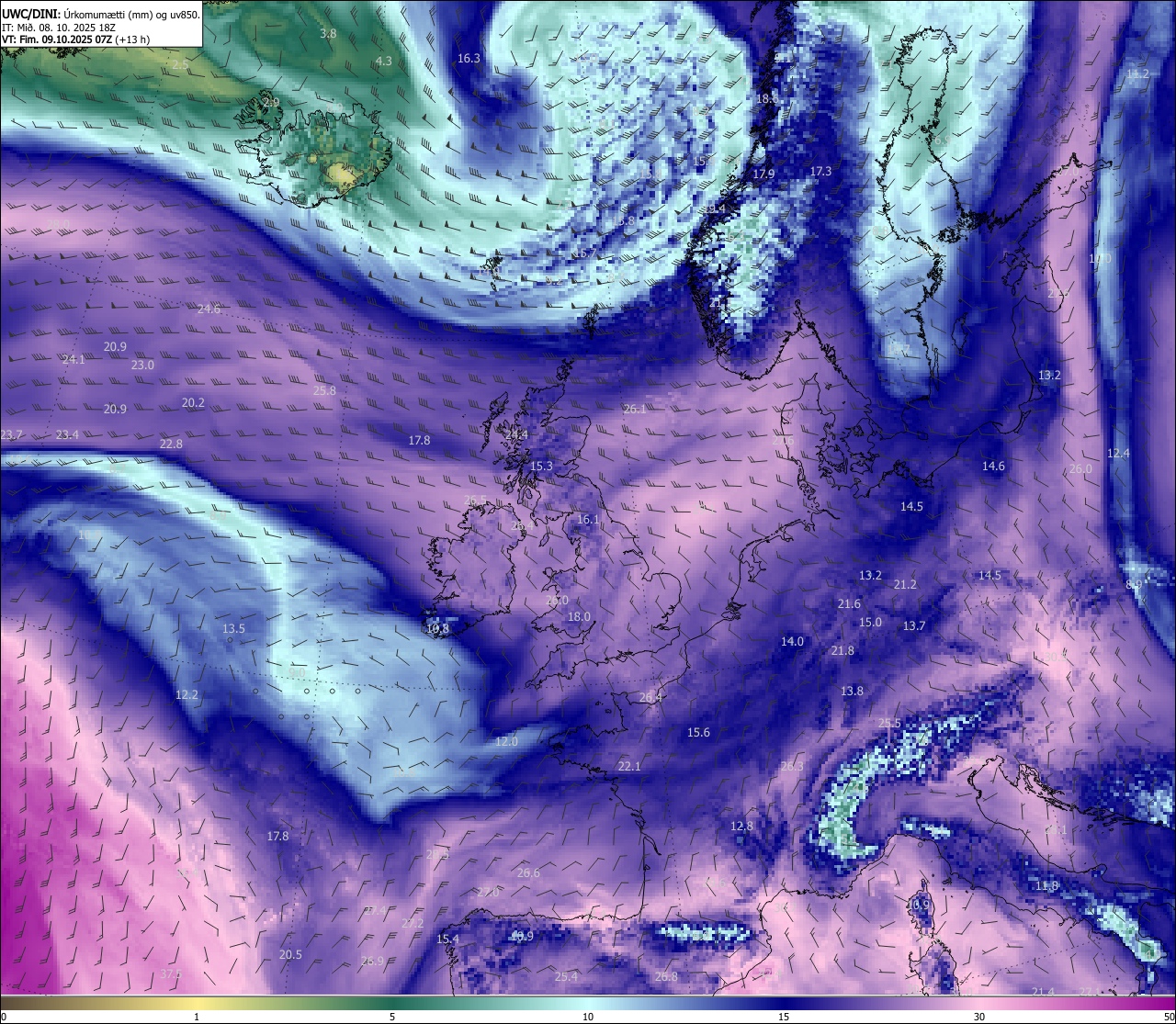Click the value 16.3 on the map
This screenshot has width=1176, height=1024.
tap(469, 58)
